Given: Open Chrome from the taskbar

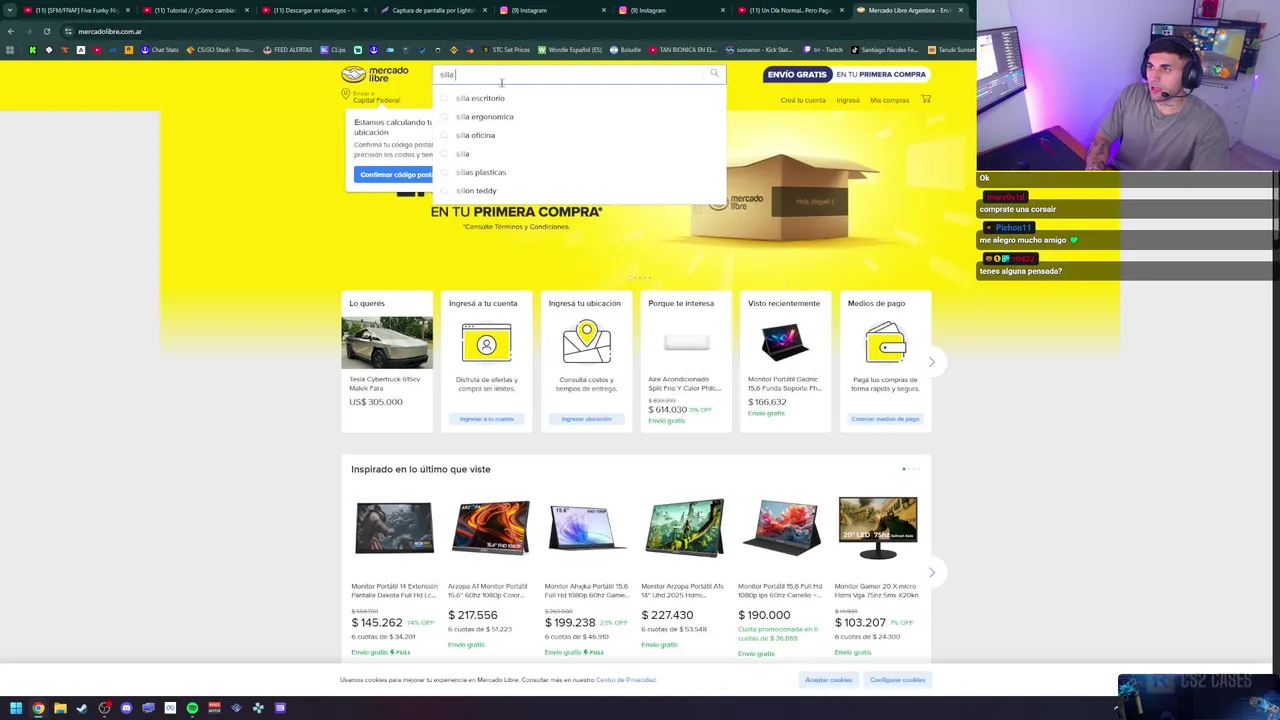Looking at the screenshot, I should coord(38,708).
